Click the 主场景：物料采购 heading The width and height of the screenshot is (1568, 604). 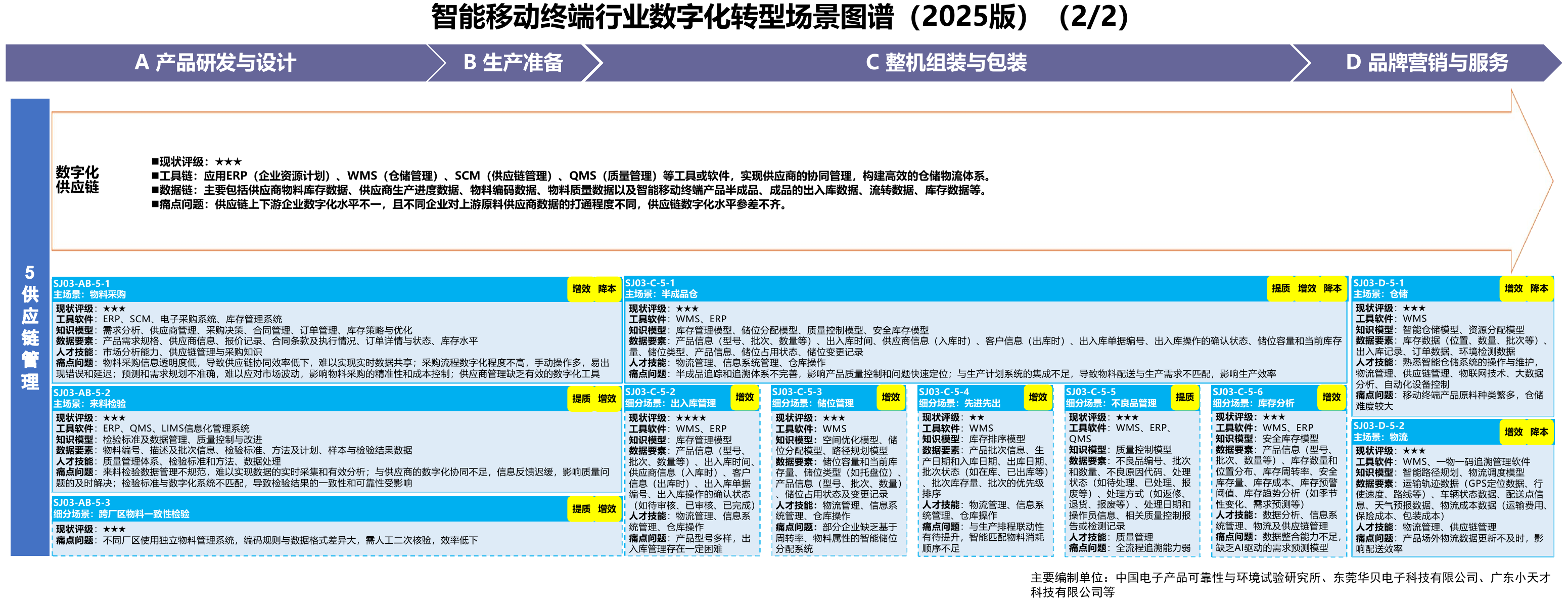click(x=89, y=295)
